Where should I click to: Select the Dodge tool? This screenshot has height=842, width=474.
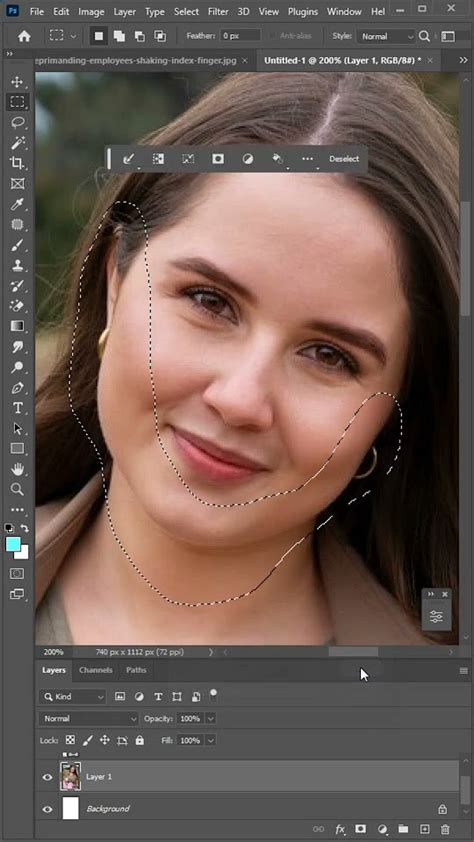17,367
